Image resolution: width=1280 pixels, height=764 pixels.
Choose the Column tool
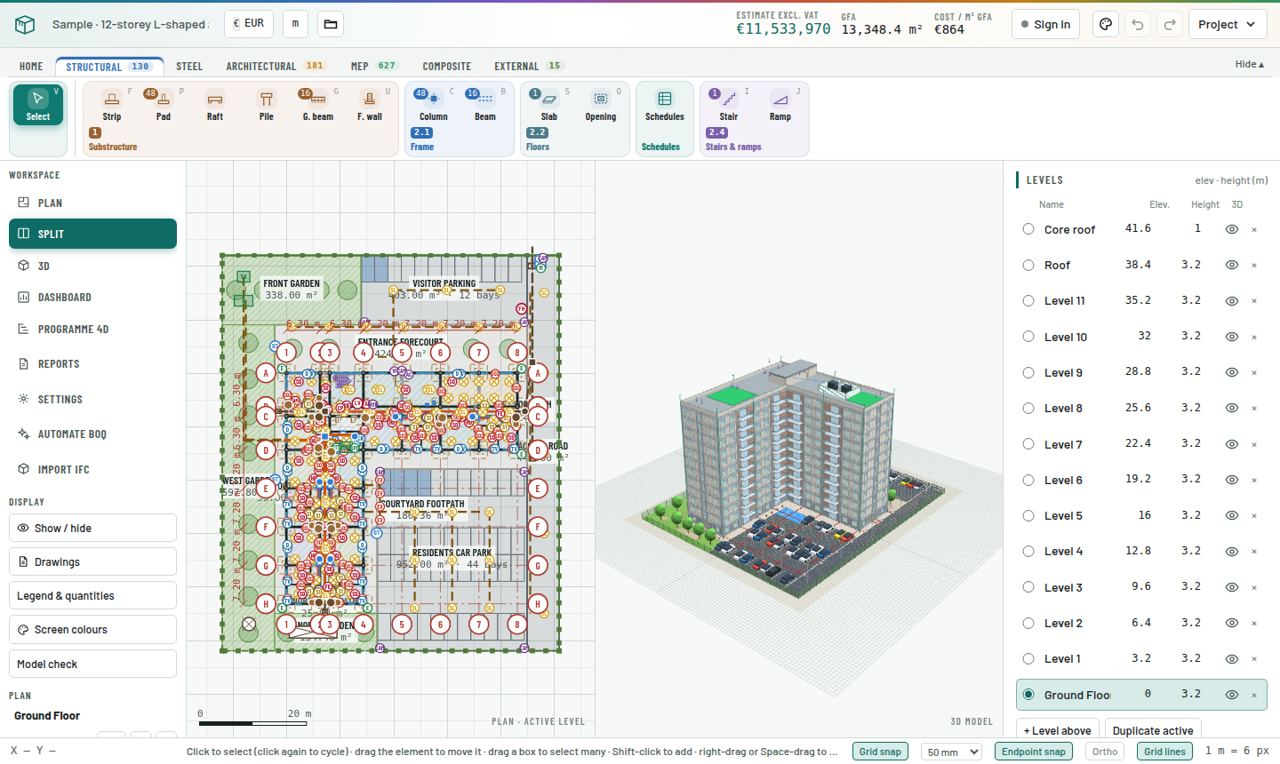pos(433,106)
